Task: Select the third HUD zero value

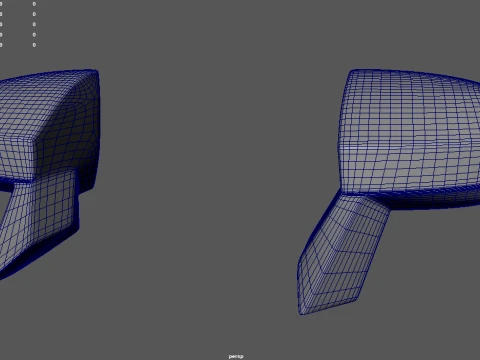Action: click(x=34, y=24)
